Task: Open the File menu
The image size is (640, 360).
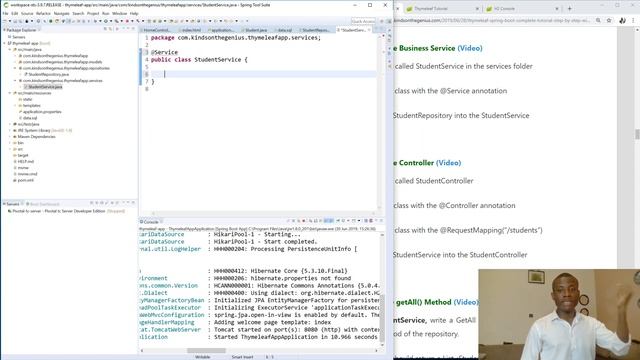Action: pyautogui.click(x=5, y=13)
